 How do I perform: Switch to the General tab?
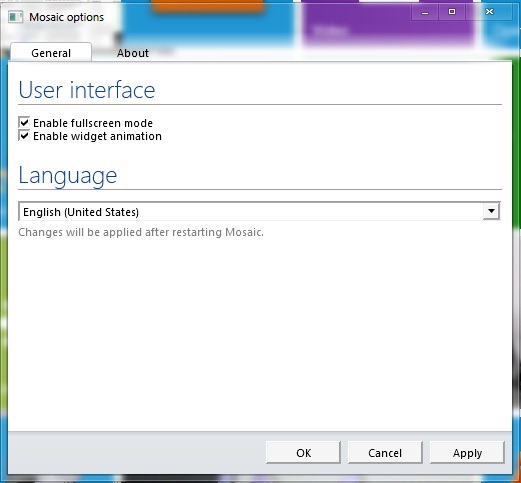pyautogui.click(x=51, y=52)
